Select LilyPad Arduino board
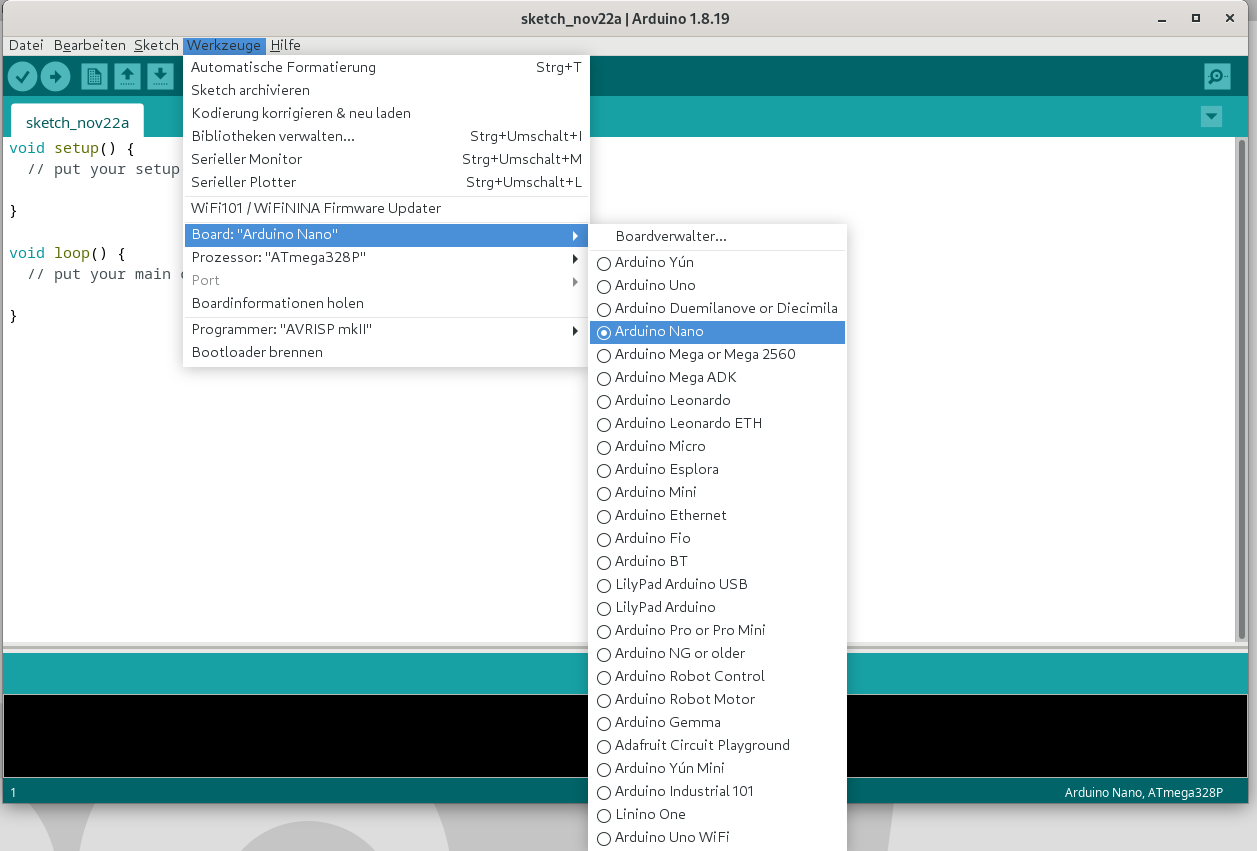Viewport: 1257px width, 851px height. pos(718,607)
